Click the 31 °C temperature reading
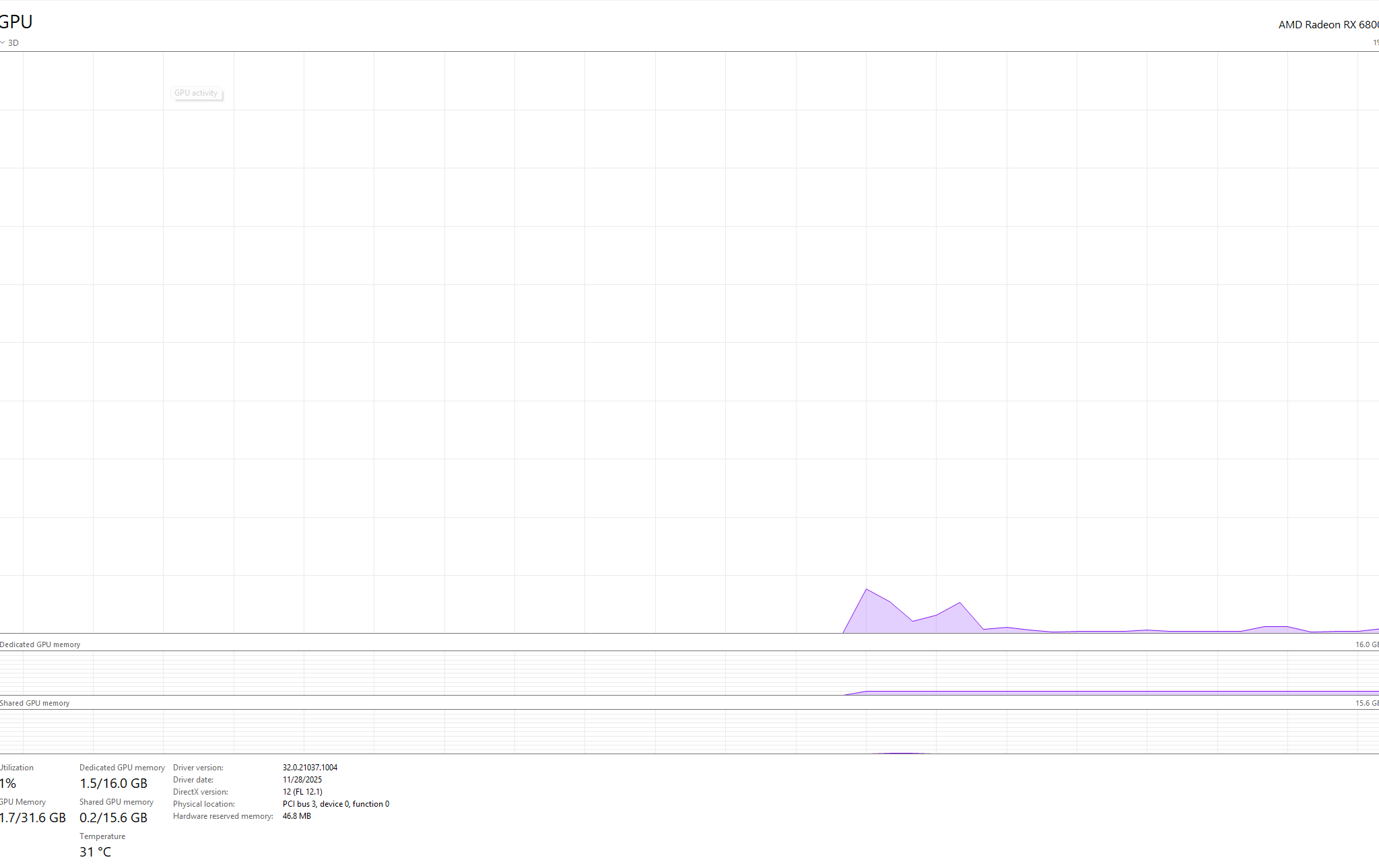The height and width of the screenshot is (868, 1379). (x=96, y=853)
